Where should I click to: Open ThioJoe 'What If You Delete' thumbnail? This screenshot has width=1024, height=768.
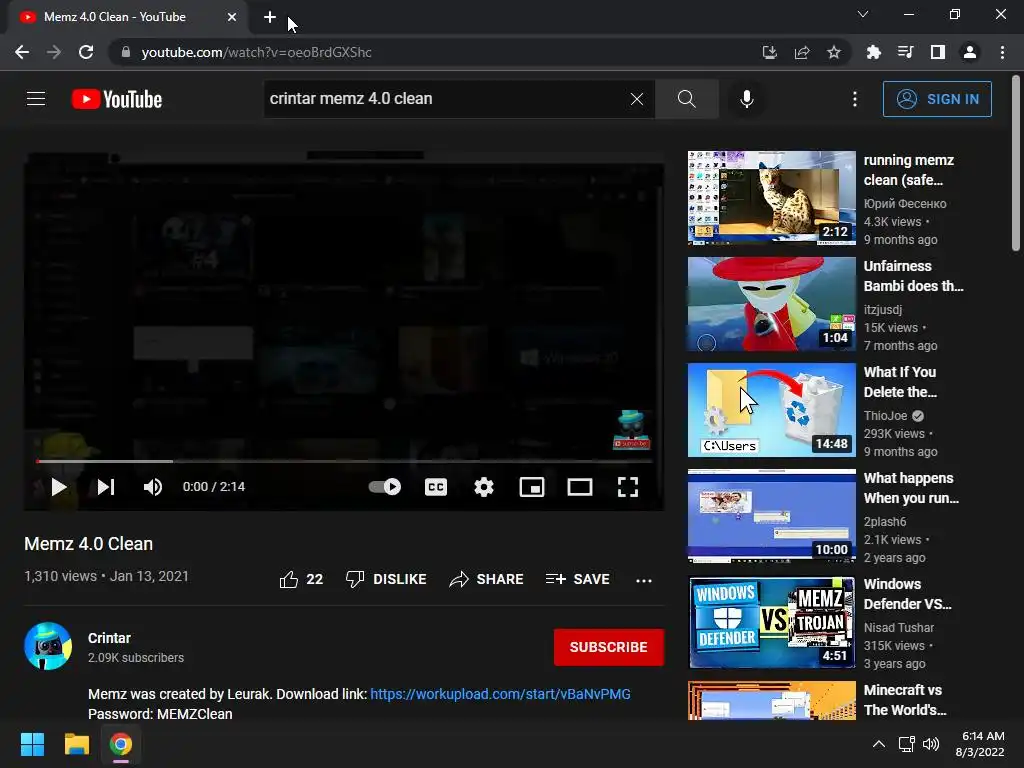coord(771,409)
